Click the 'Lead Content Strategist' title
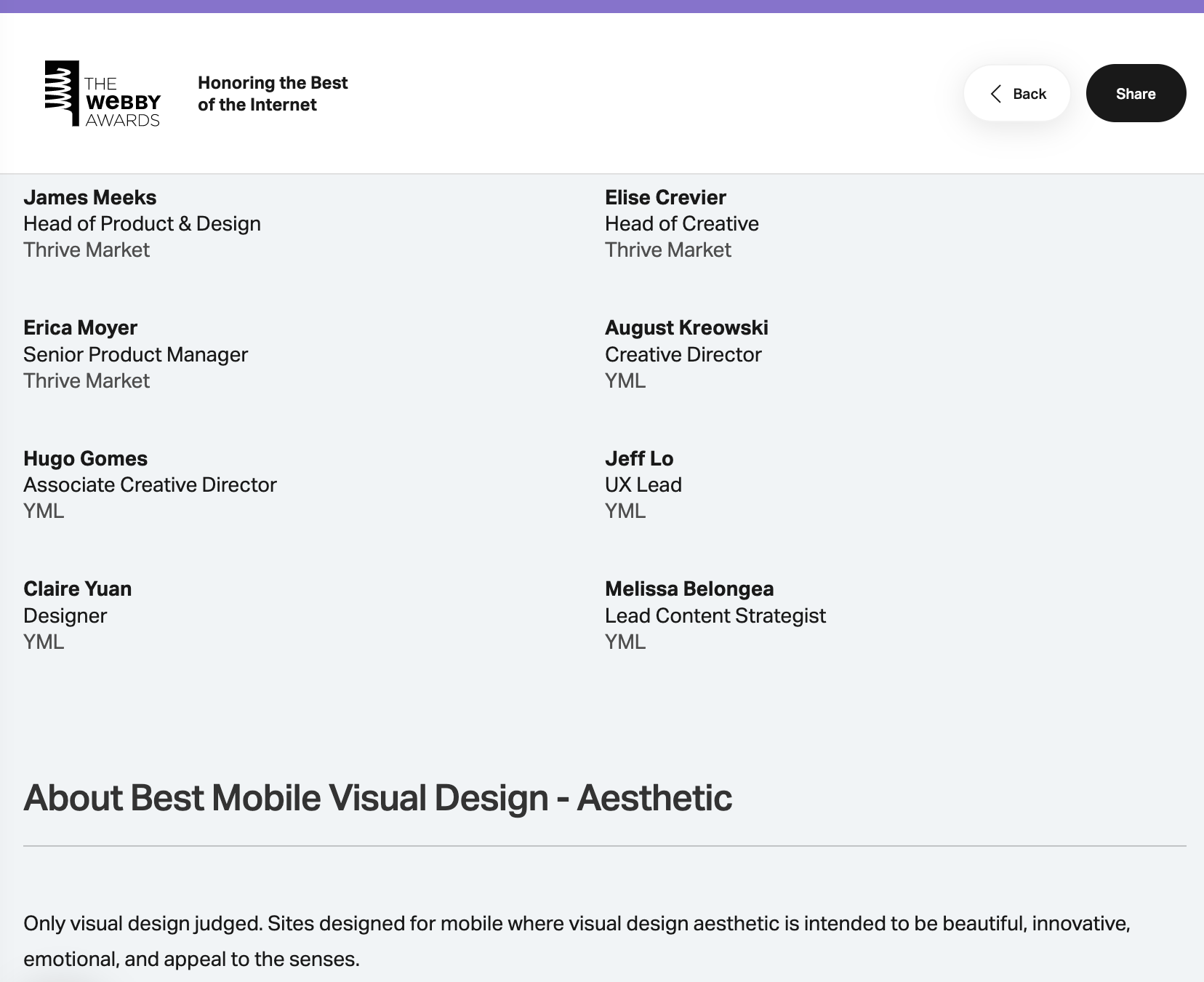The width and height of the screenshot is (1204, 982). [715, 615]
